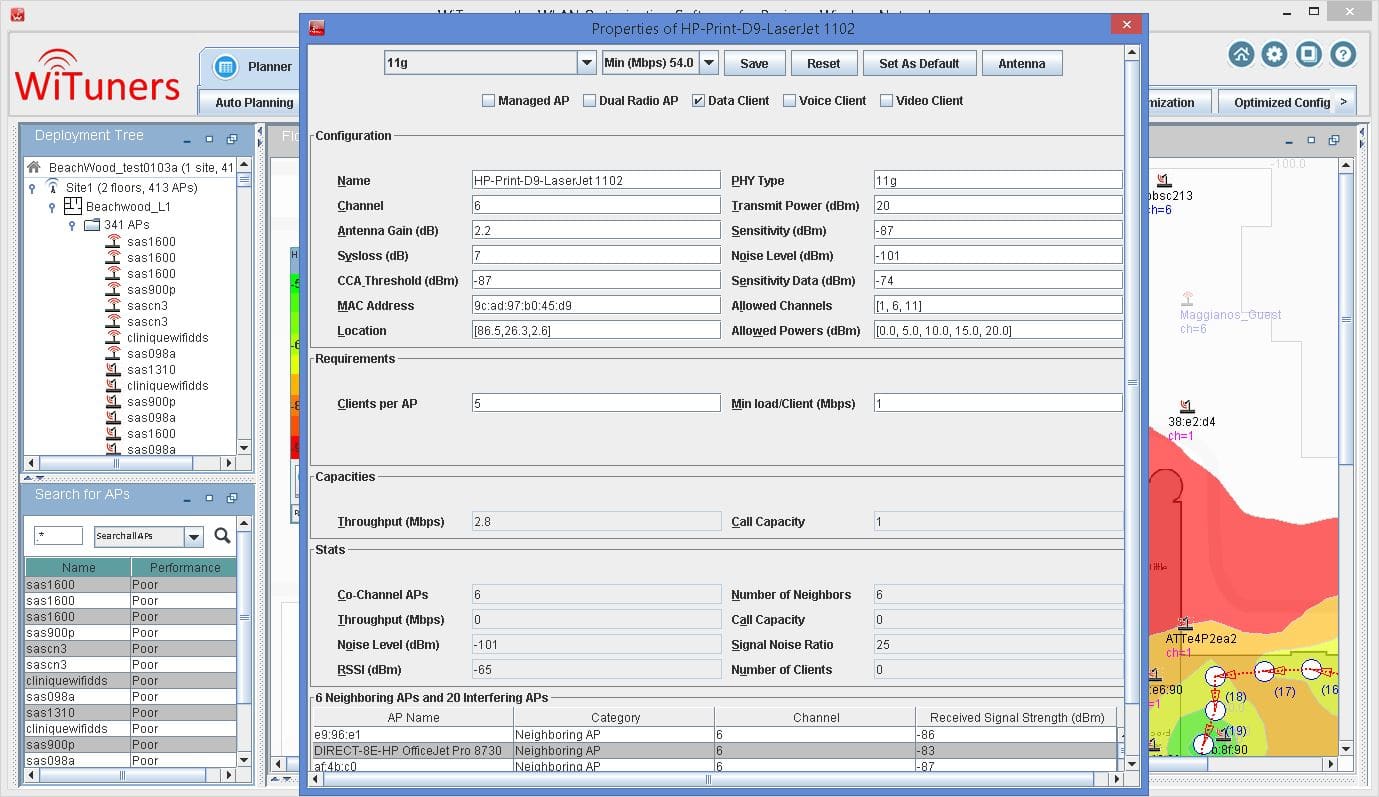Image resolution: width=1379 pixels, height=797 pixels.
Task: Click the square window icon beside the gear
Action: tap(1308, 55)
